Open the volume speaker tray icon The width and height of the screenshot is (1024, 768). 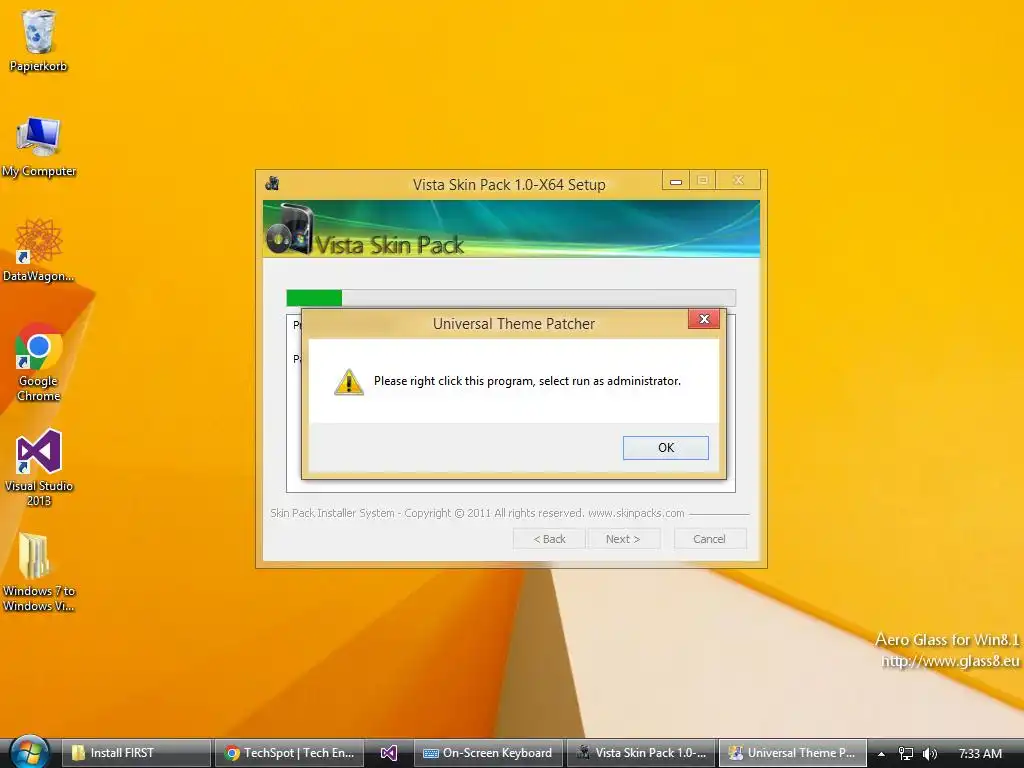click(929, 754)
